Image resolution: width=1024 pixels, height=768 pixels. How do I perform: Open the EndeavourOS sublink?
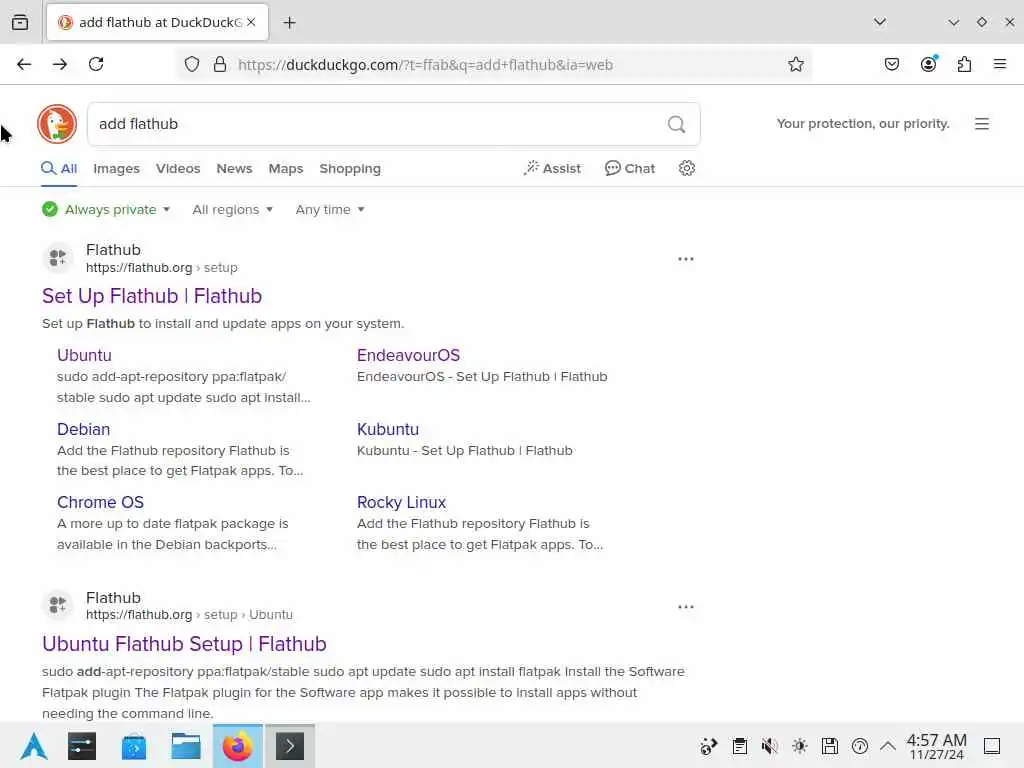click(408, 355)
